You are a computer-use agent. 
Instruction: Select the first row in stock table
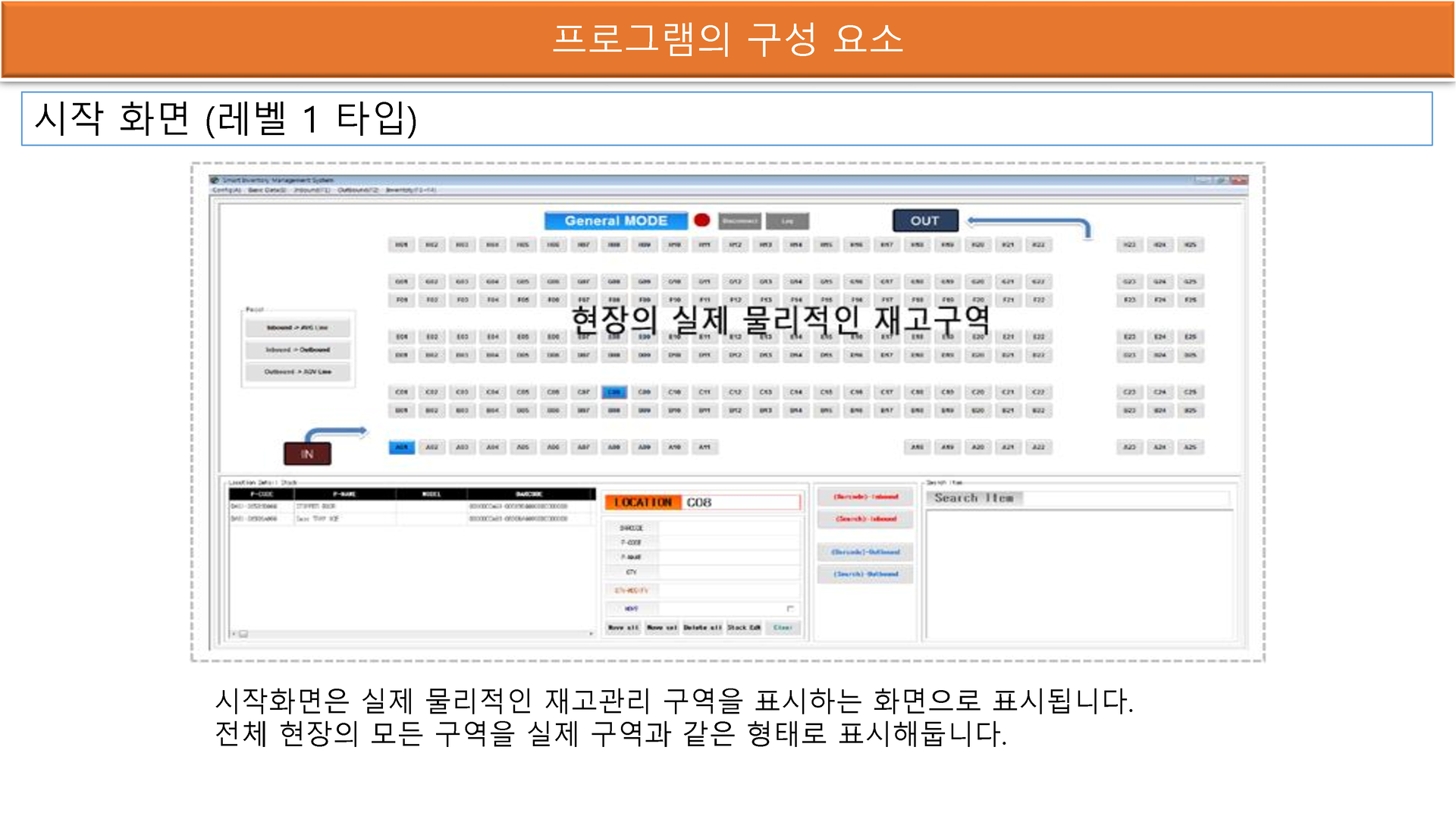(x=412, y=506)
